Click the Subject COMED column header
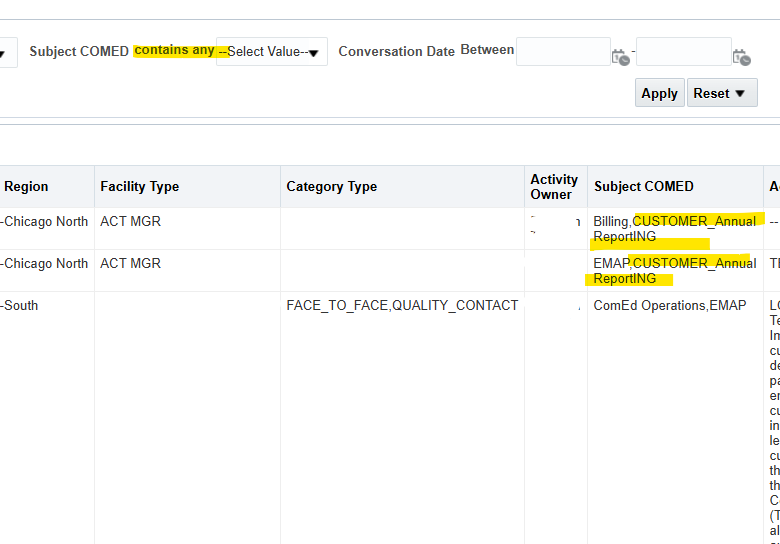The image size is (780, 544). [x=676, y=186]
